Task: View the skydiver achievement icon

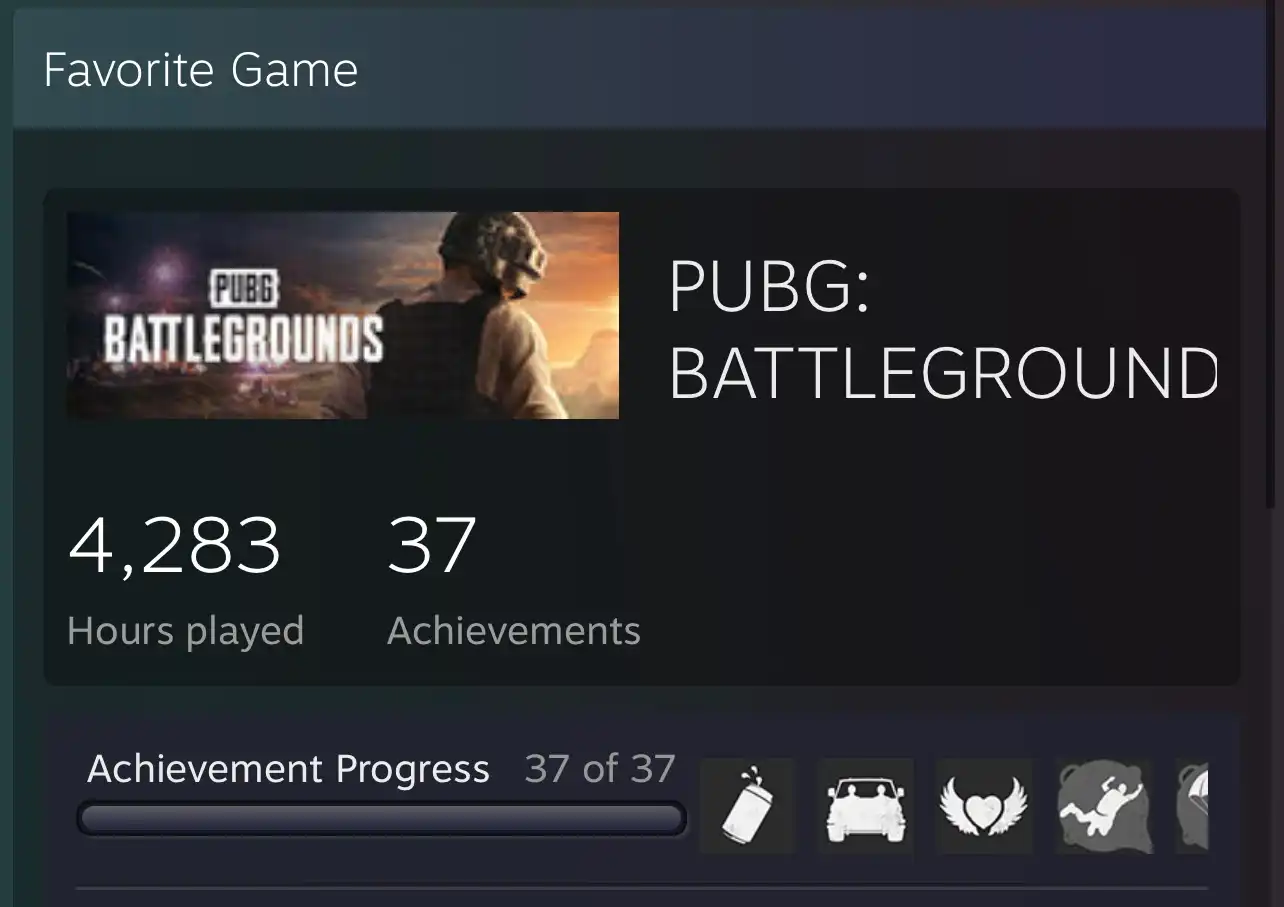Action: point(1104,806)
